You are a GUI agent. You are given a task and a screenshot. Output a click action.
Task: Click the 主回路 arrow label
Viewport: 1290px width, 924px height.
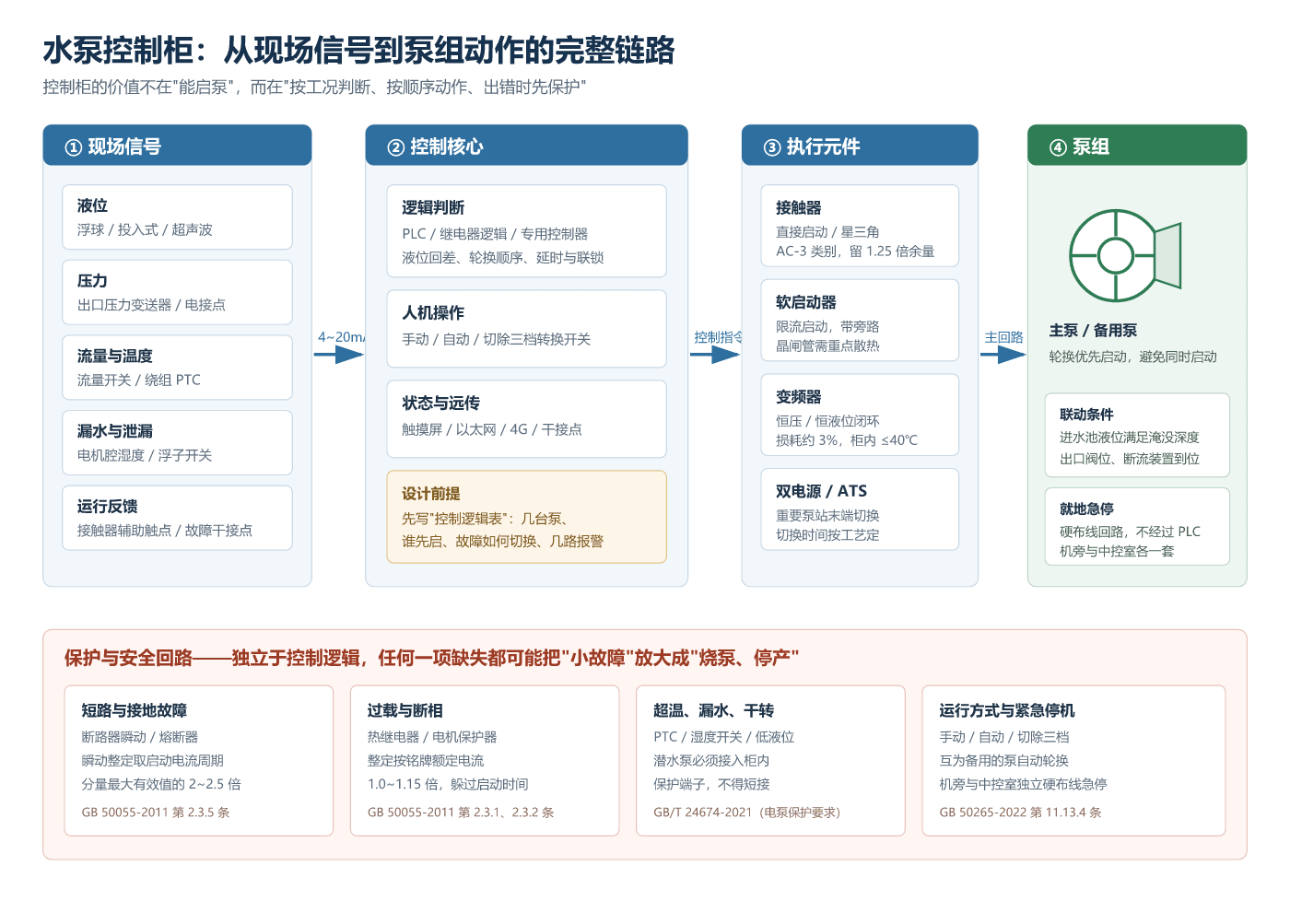[x=1003, y=337]
